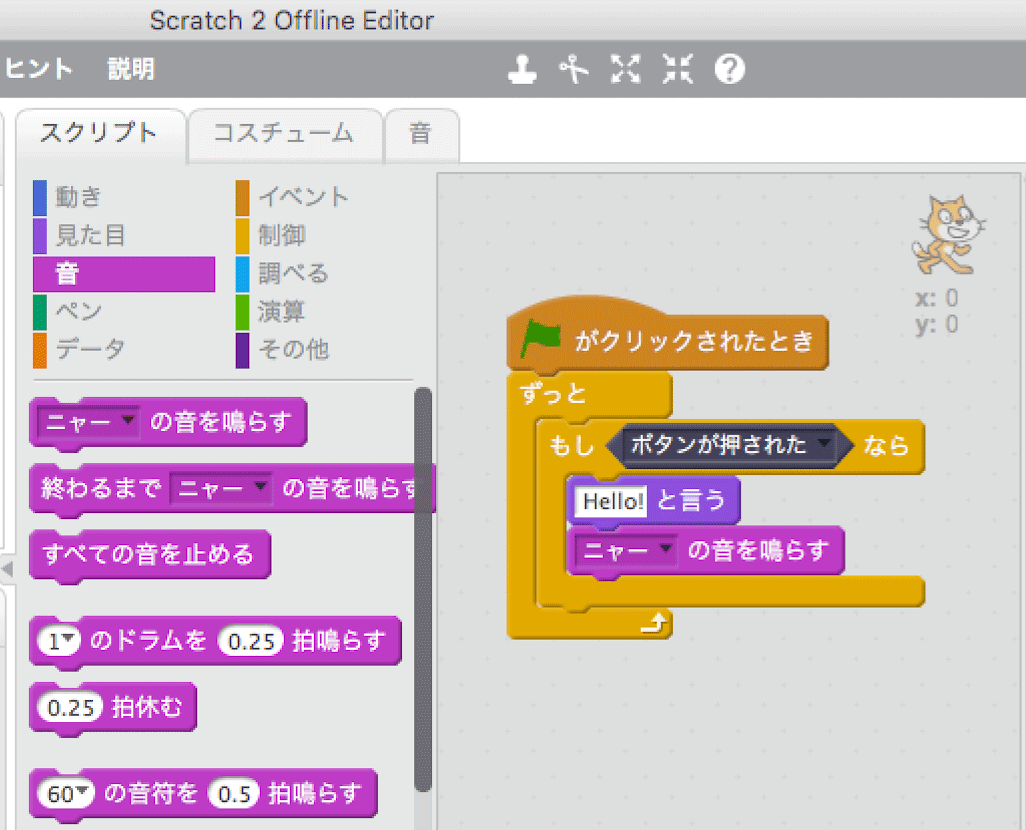Open the ヒント menu
This screenshot has width=1026, height=830.
39,69
